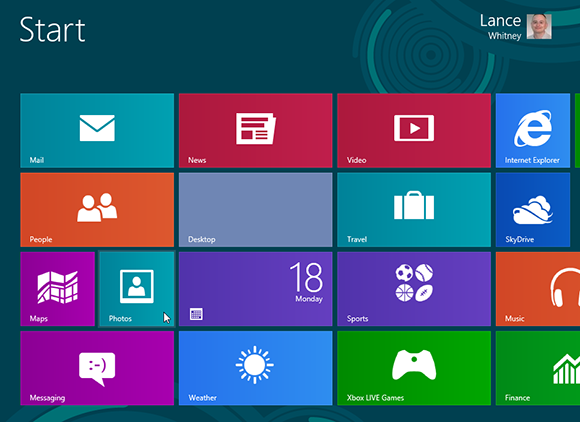Viewport: 580px width, 422px height.
Task: Launch Internet Explorer tile
Action: click(x=533, y=131)
